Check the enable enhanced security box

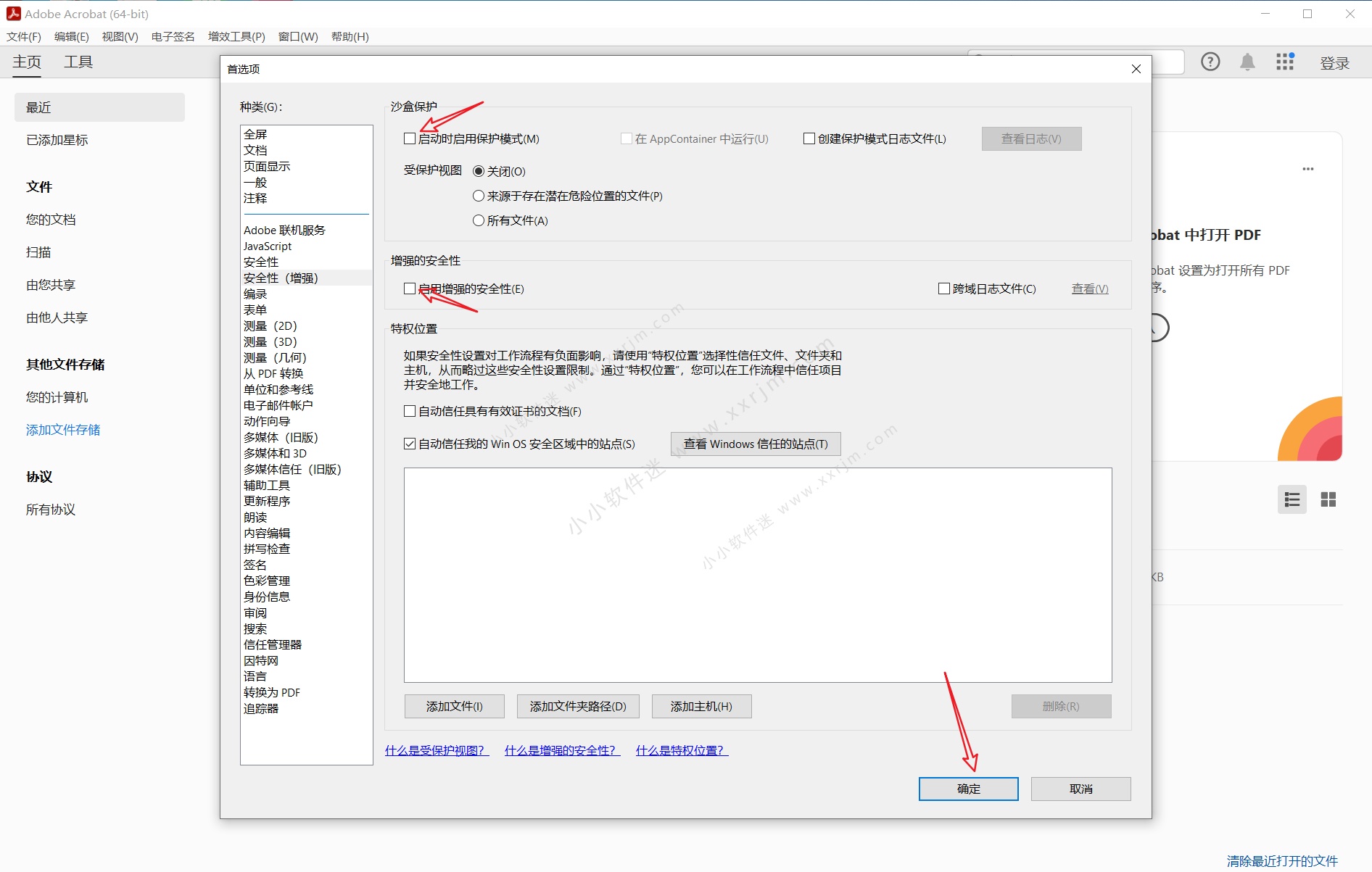point(410,288)
